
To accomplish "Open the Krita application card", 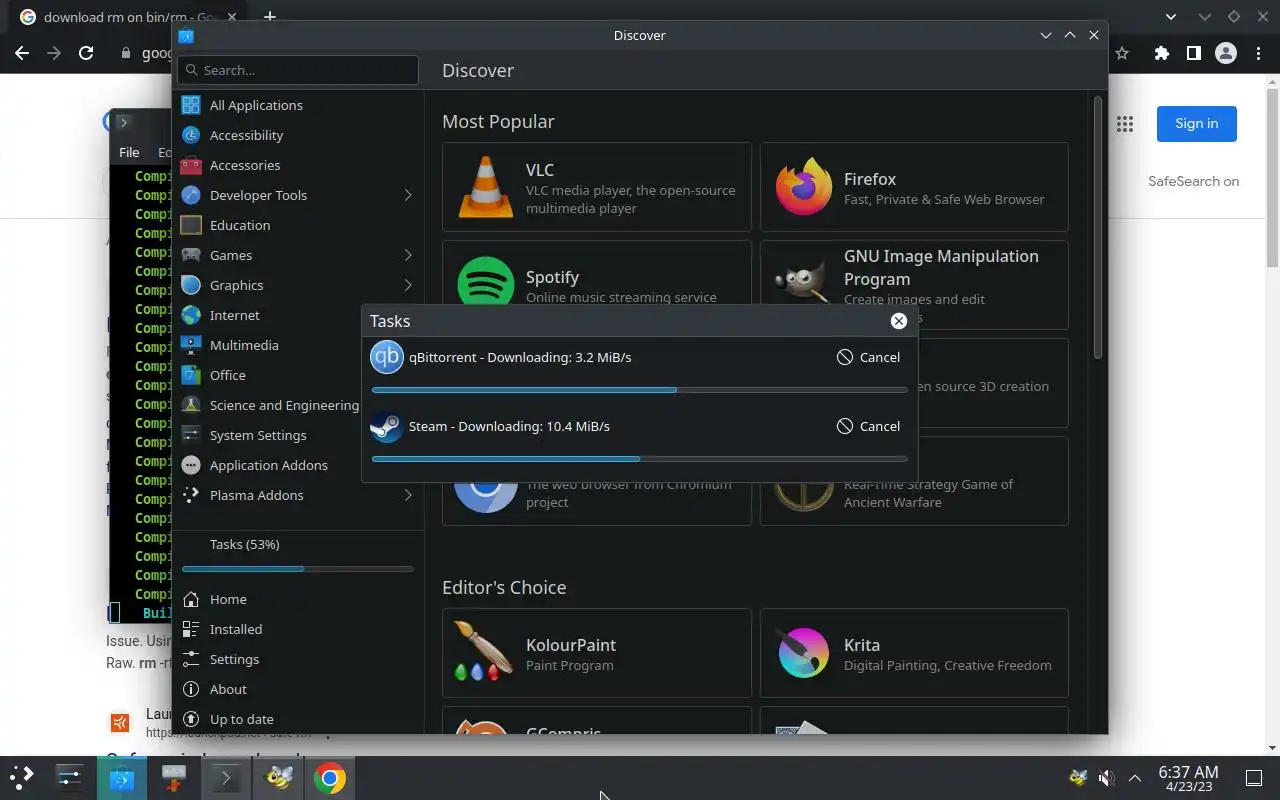I will 914,653.
